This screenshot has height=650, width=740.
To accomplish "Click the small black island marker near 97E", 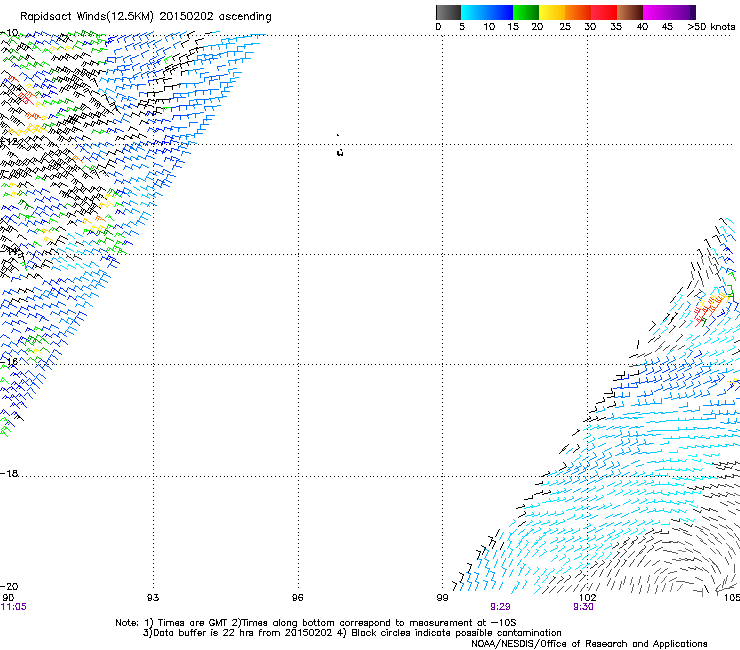I will click(x=340, y=152).
